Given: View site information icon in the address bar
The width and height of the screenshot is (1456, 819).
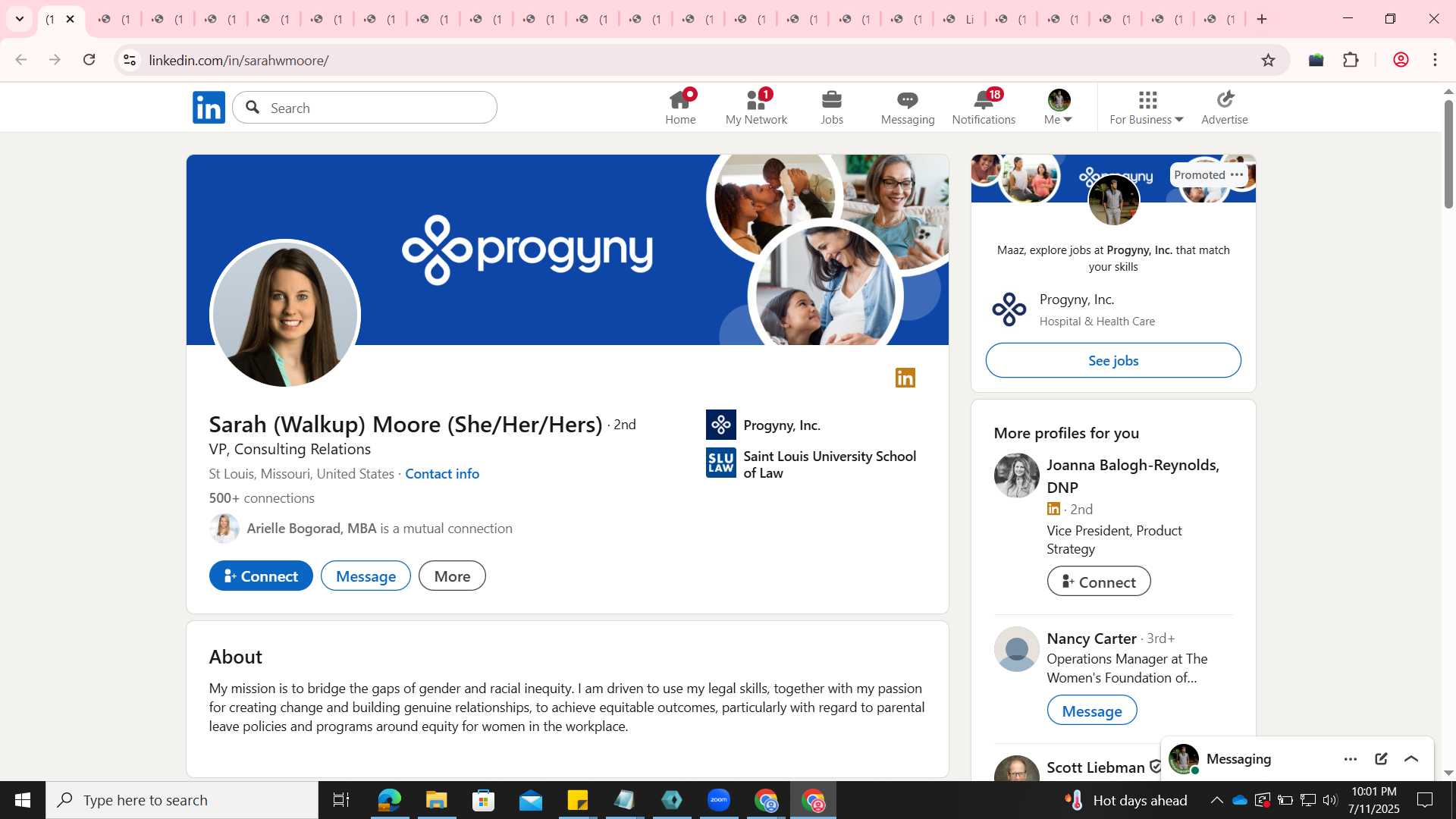Looking at the screenshot, I should (130, 60).
